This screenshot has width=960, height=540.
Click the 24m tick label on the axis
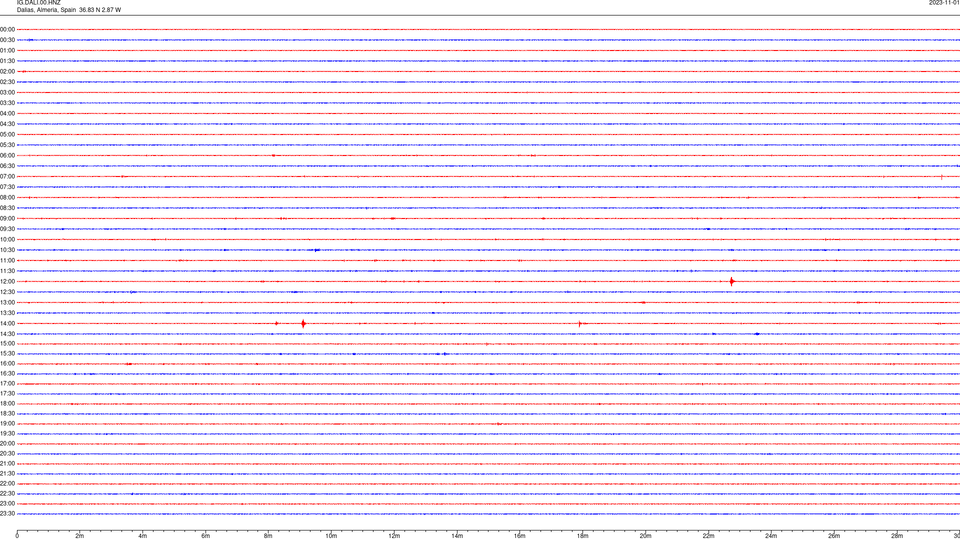pos(771,536)
